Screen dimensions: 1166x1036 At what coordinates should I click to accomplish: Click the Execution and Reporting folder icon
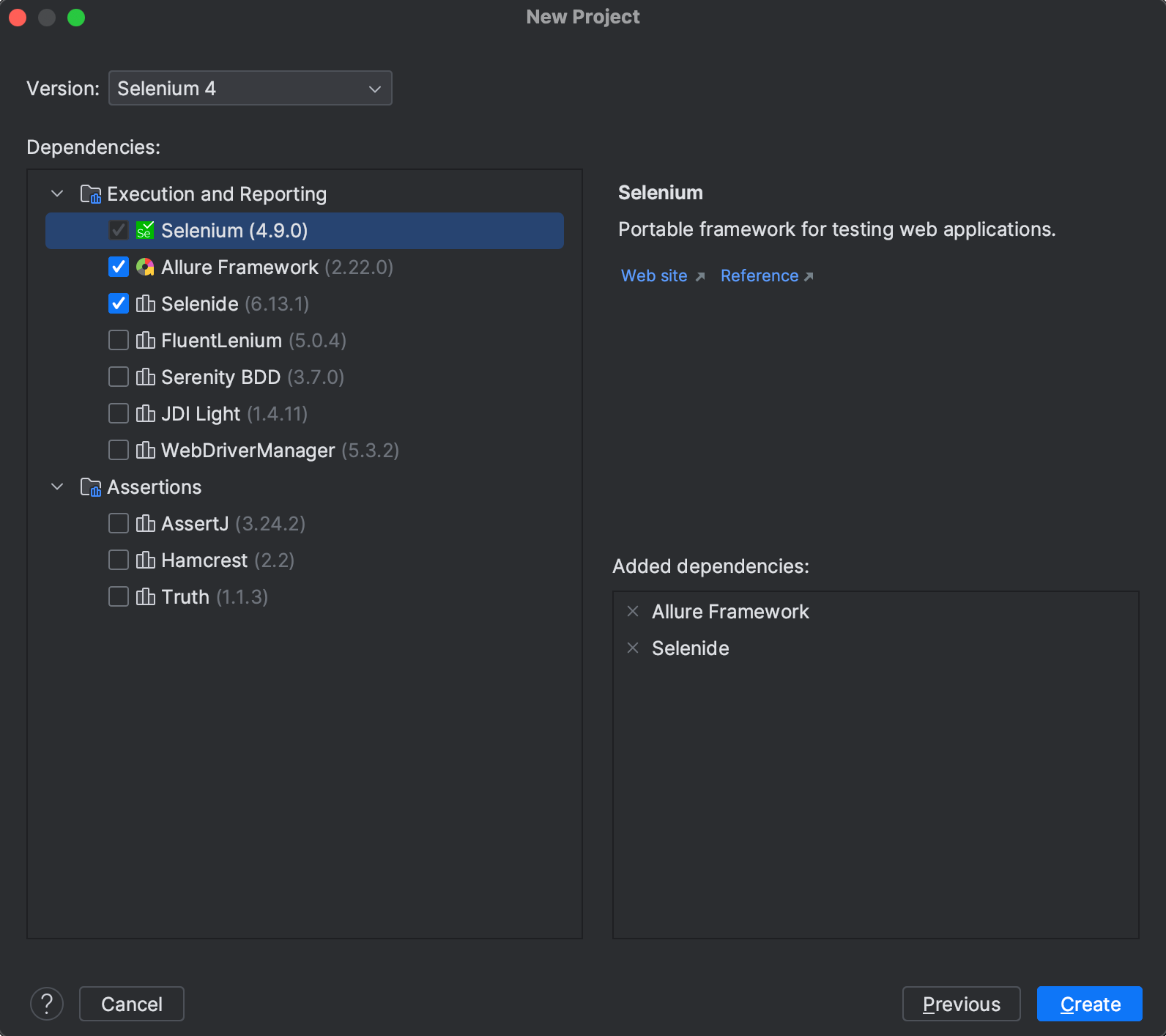(x=90, y=194)
